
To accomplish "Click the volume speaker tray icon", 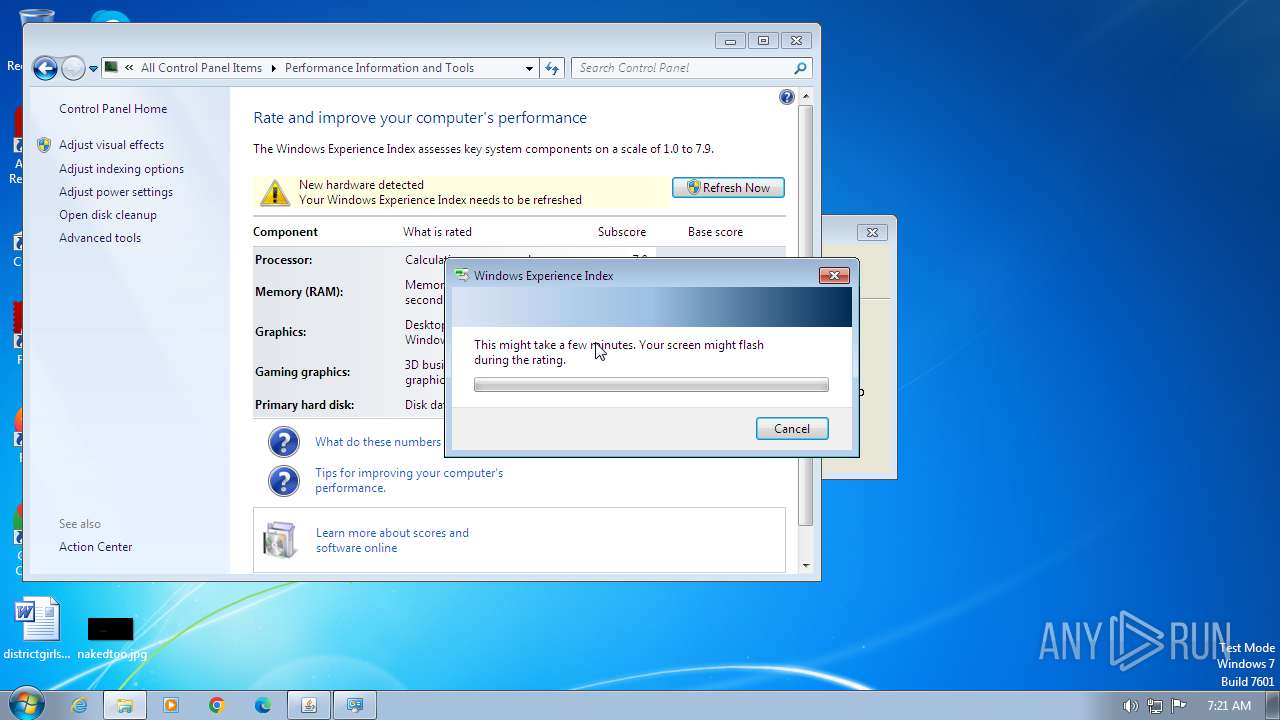I will [x=1130, y=705].
